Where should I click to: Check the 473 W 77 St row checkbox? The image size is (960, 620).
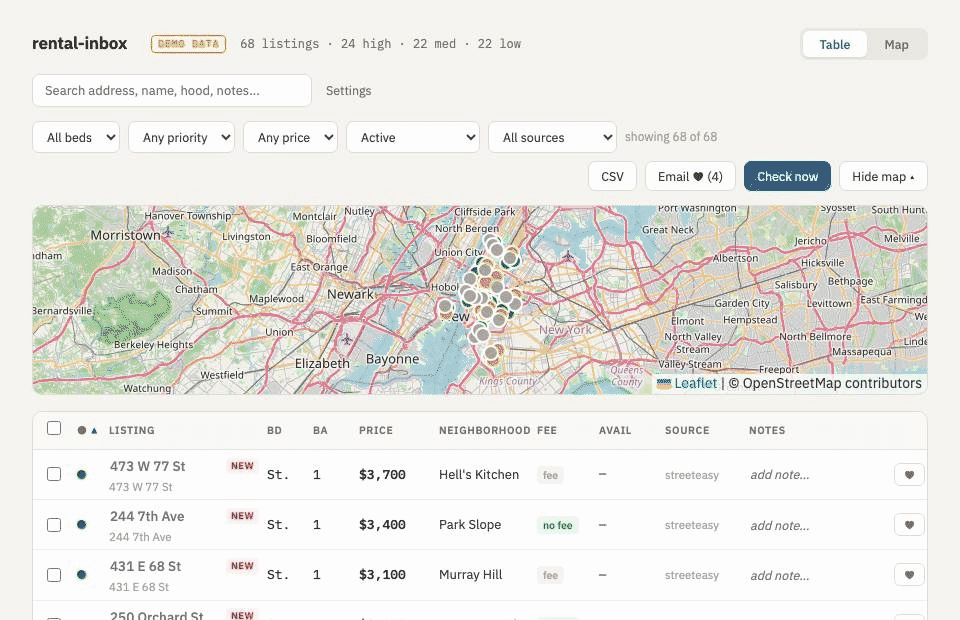(54, 474)
